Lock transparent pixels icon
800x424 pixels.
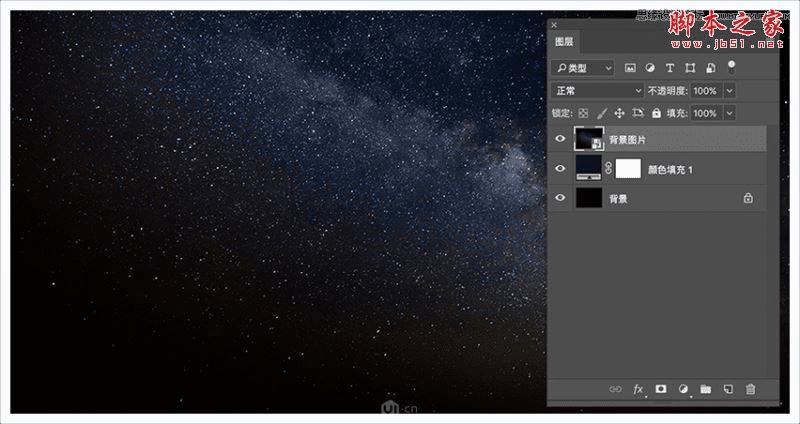[583, 113]
